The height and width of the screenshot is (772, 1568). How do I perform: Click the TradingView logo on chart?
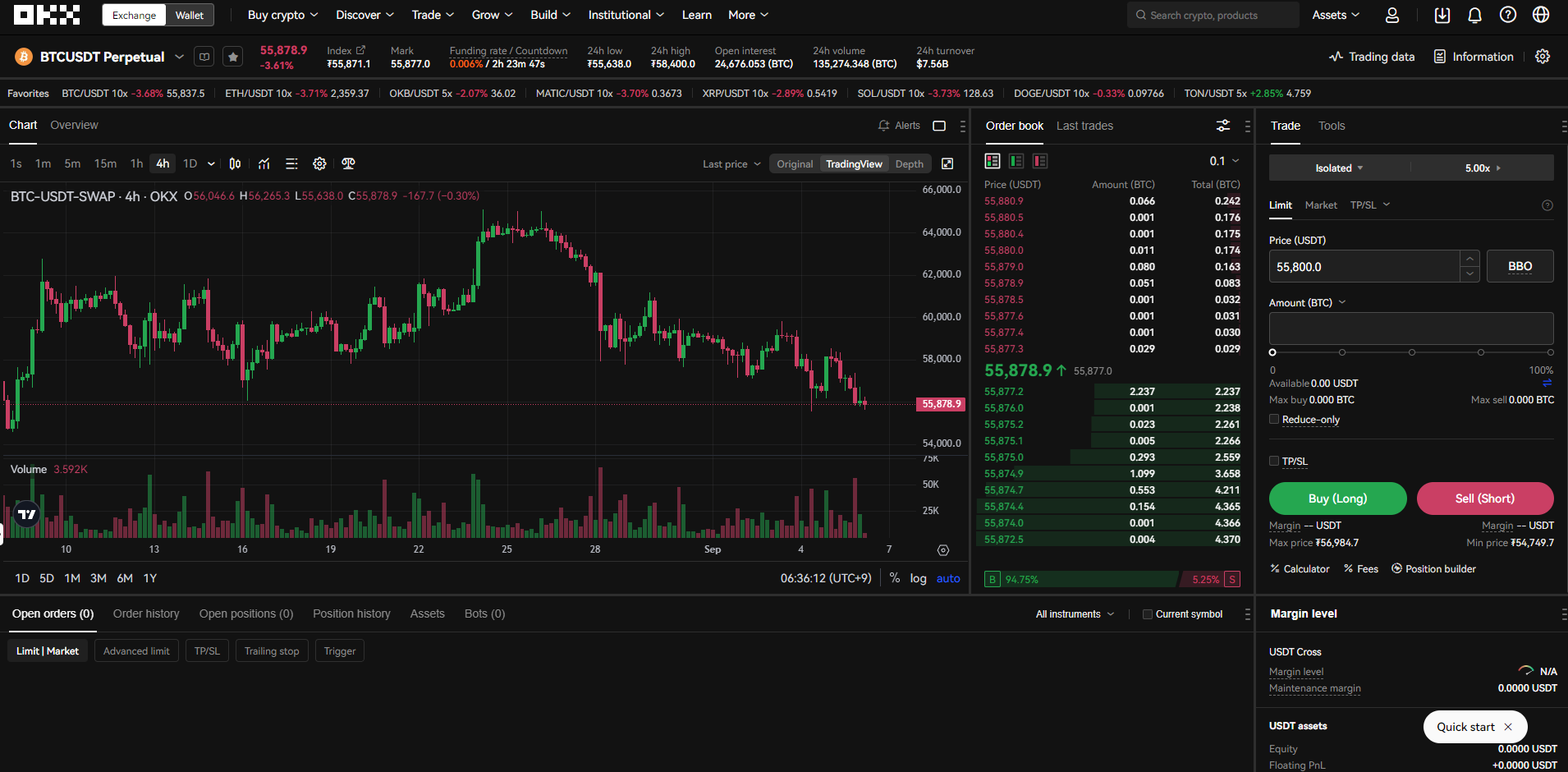coord(27,514)
